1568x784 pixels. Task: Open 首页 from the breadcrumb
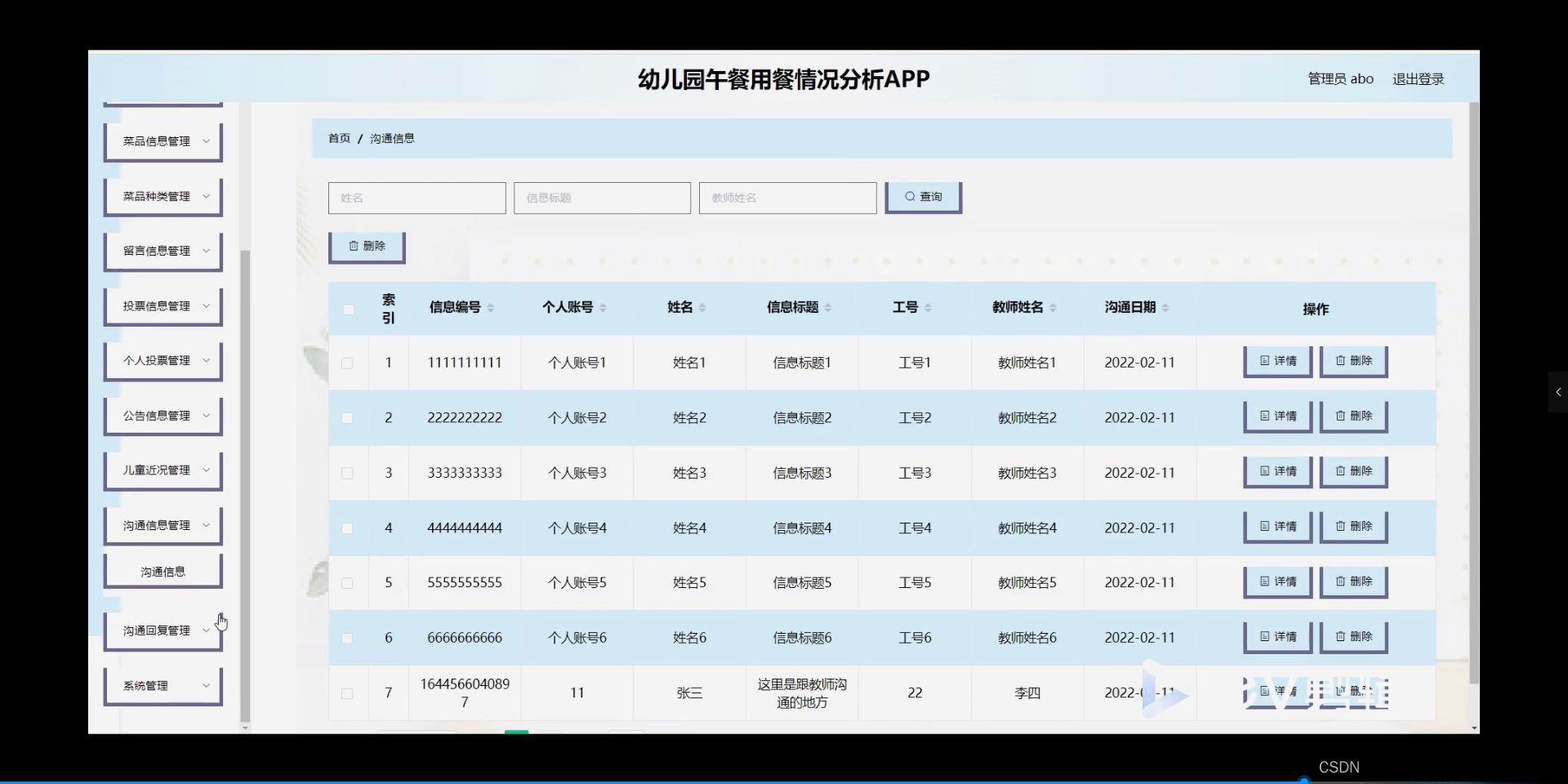tap(339, 138)
